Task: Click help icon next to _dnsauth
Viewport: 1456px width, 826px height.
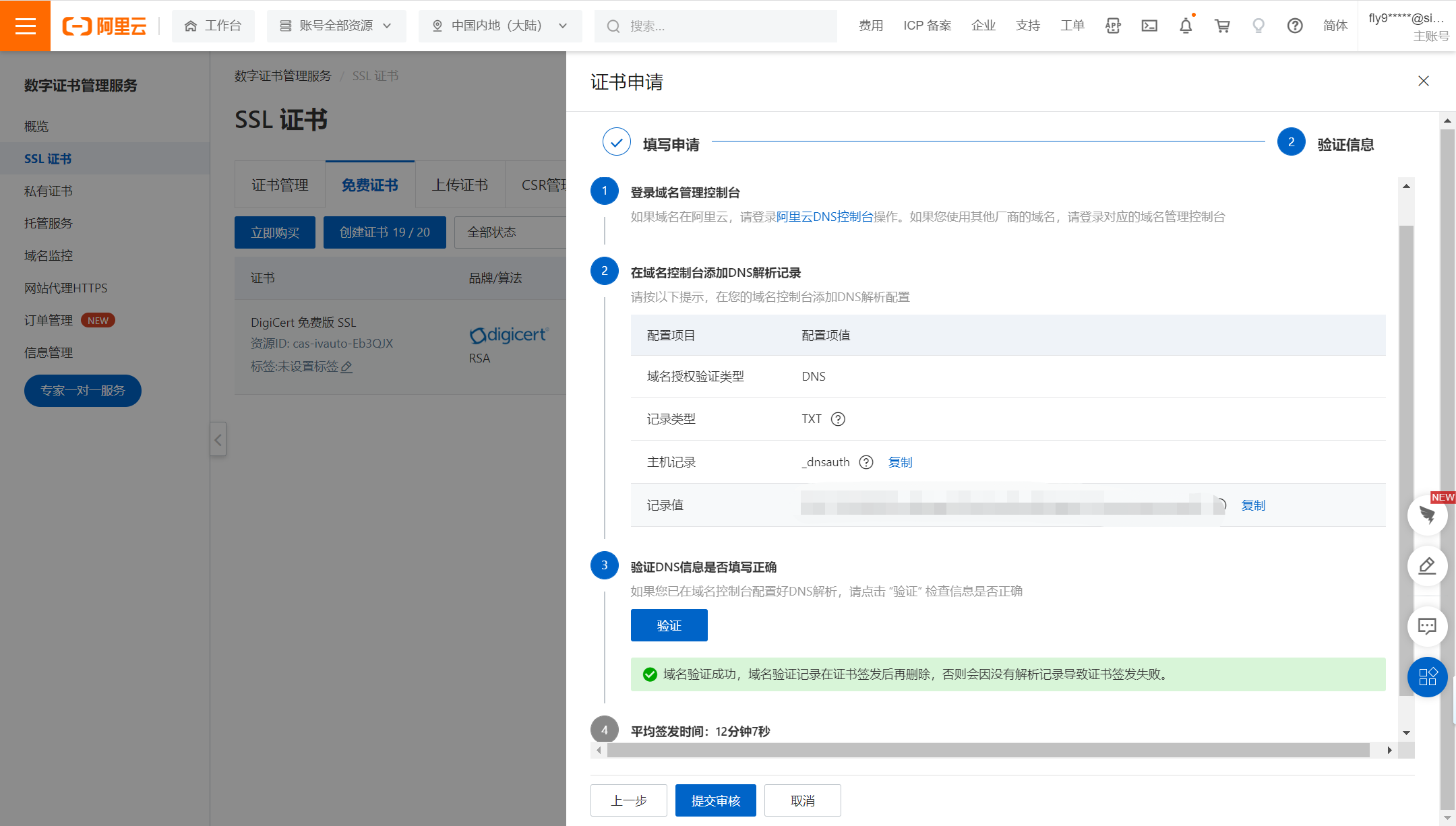Action: pos(866,462)
